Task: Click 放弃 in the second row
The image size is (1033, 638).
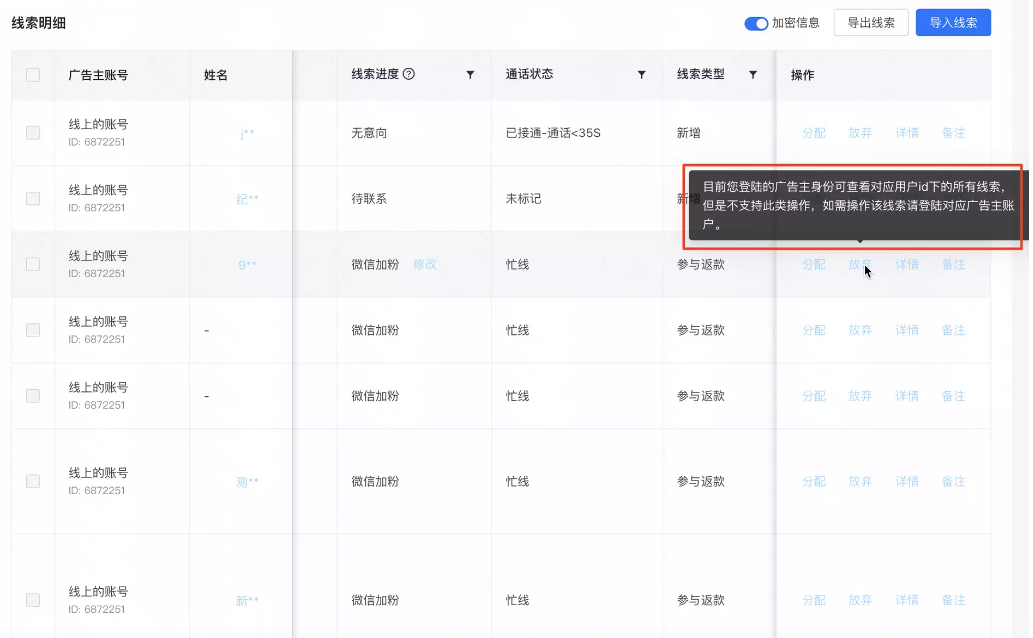Action: (x=860, y=198)
